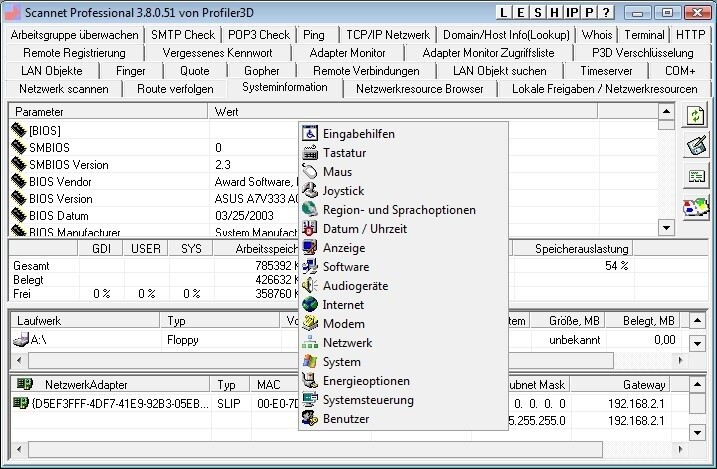
Task: Click the 54 % Speicherauslastung value
Action: (616, 266)
